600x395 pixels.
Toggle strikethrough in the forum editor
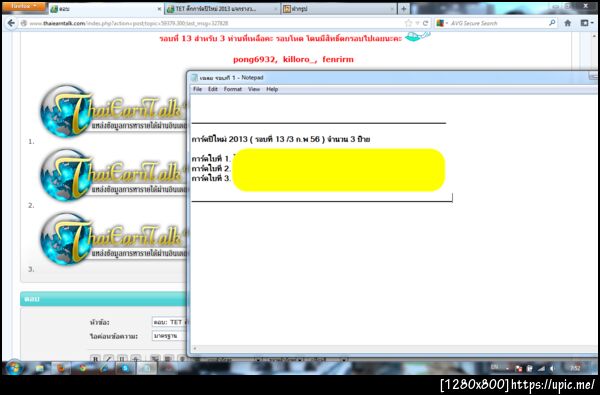tap(135, 359)
